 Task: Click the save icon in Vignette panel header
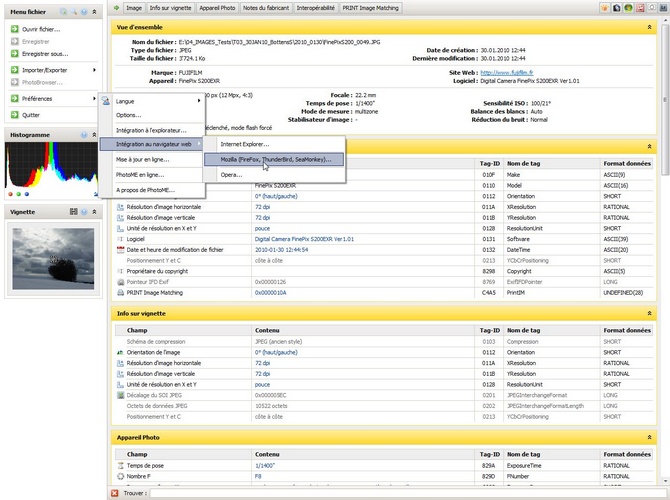pos(72,213)
